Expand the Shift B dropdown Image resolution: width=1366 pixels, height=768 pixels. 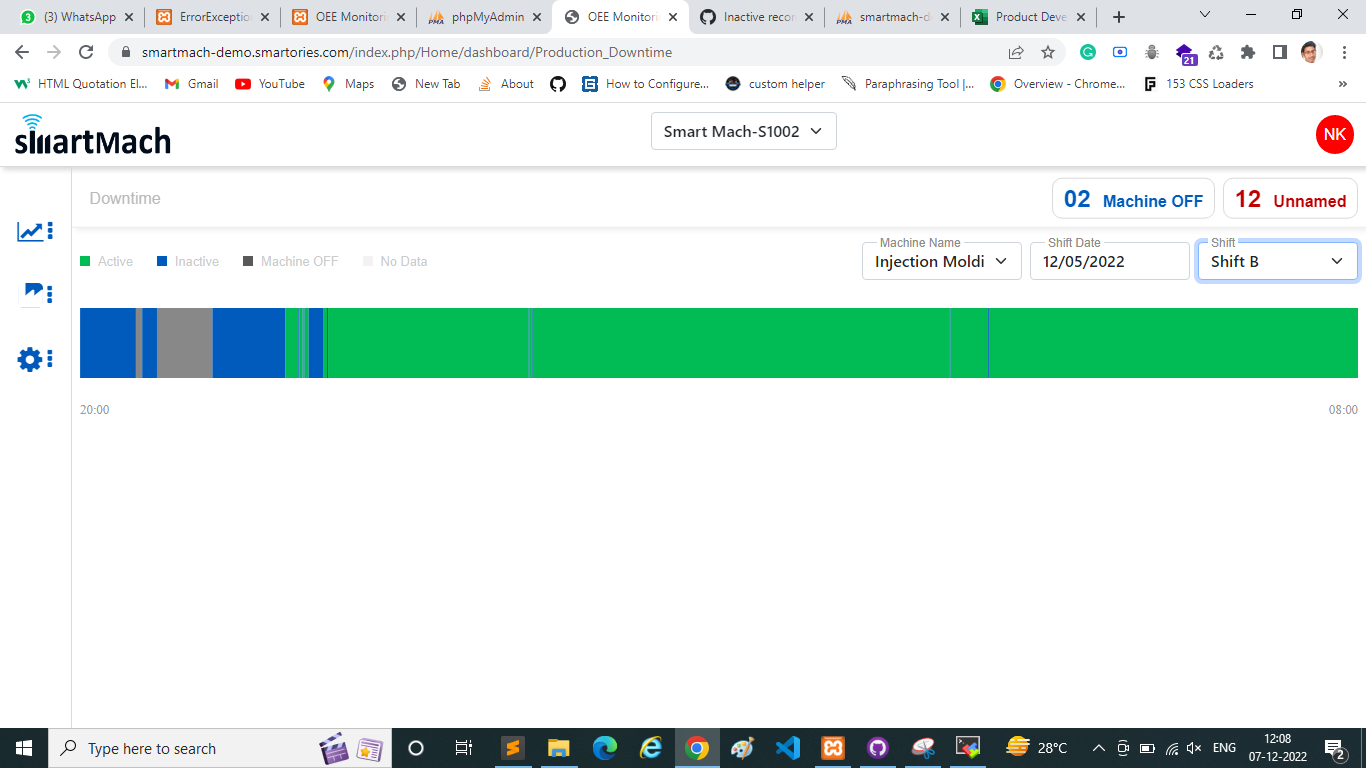coord(1277,261)
